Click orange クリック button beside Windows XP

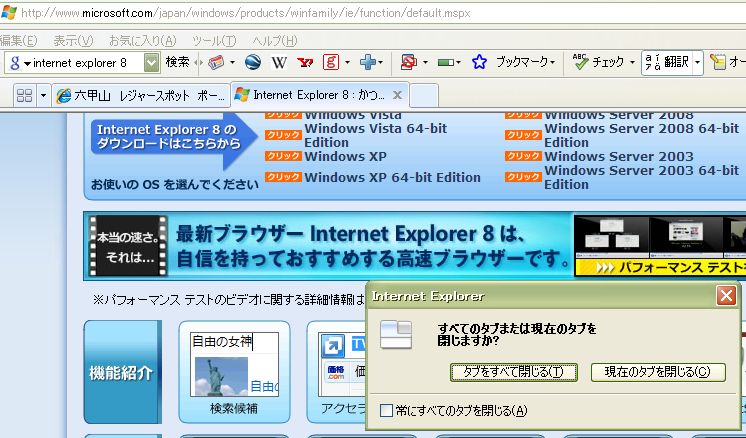coord(283,156)
